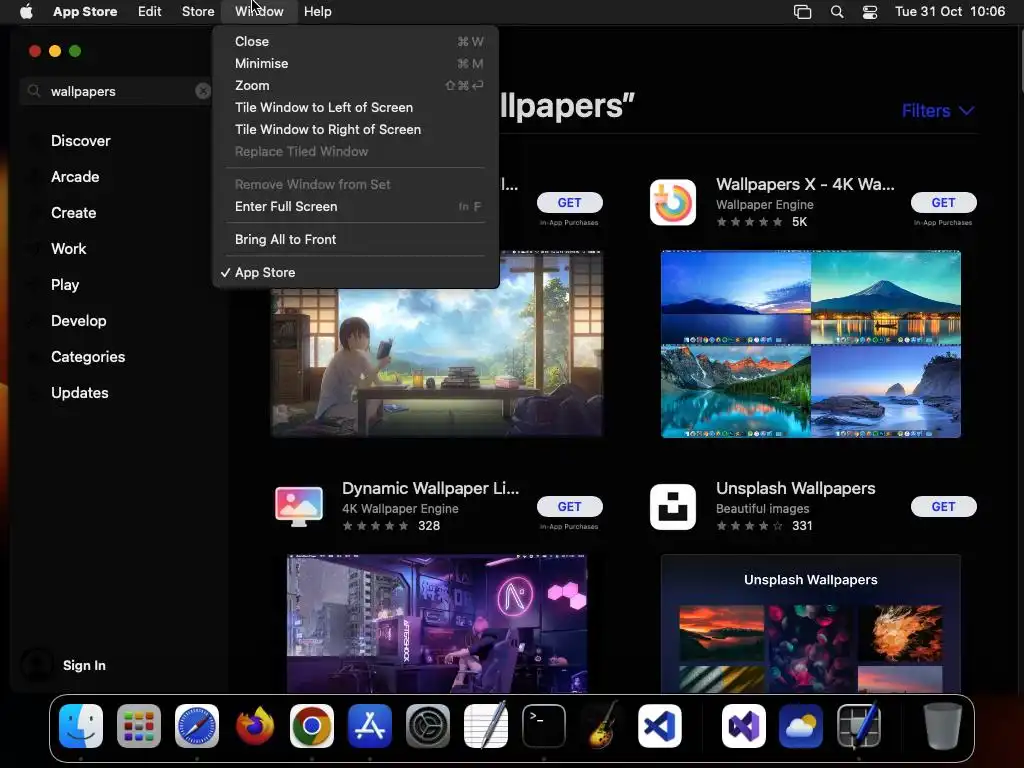Viewport: 1024px width, 768px height.
Task: Open the Arcade section
Action: click(x=75, y=176)
